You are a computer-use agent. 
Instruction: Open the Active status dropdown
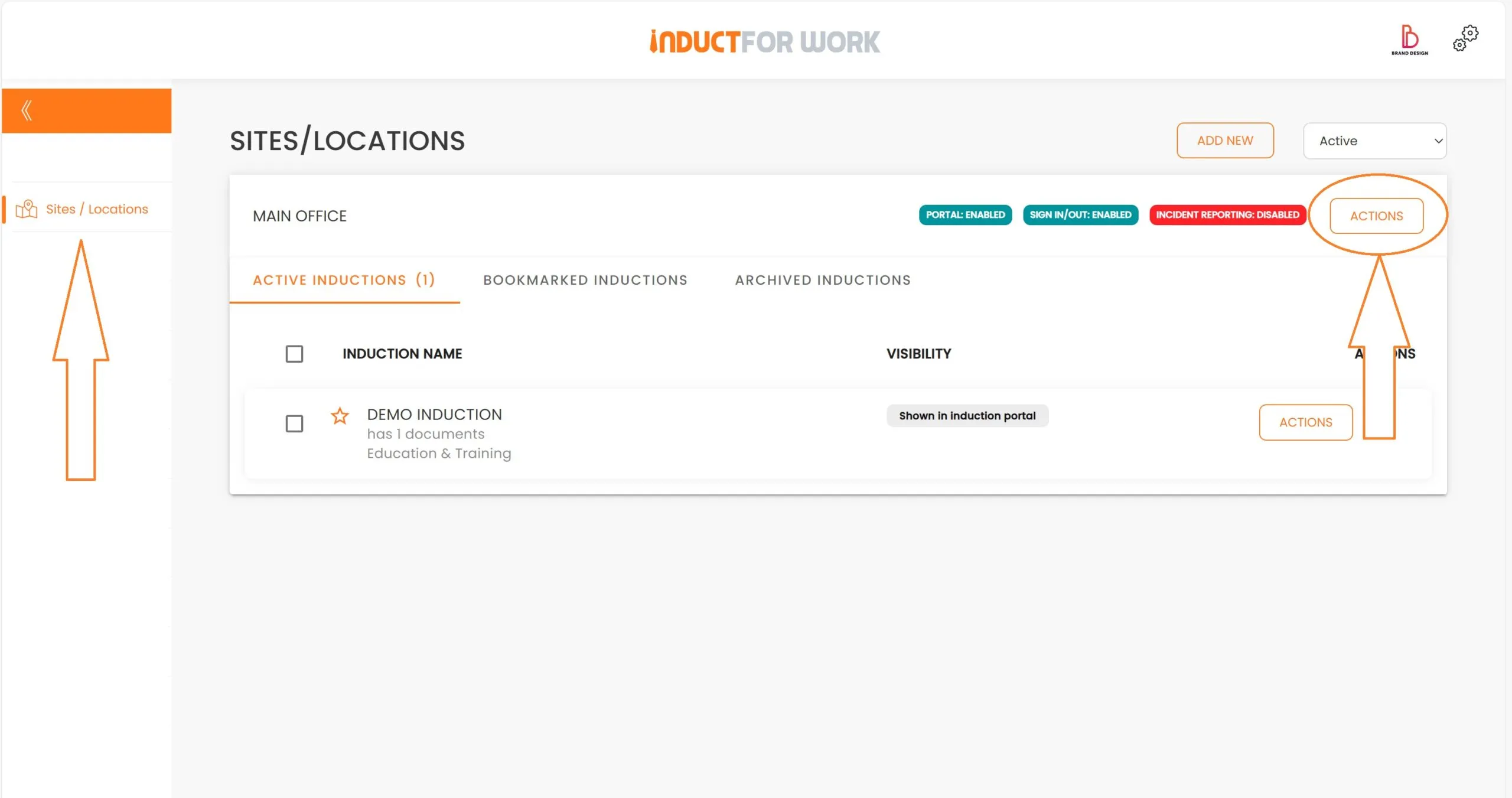(1375, 141)
